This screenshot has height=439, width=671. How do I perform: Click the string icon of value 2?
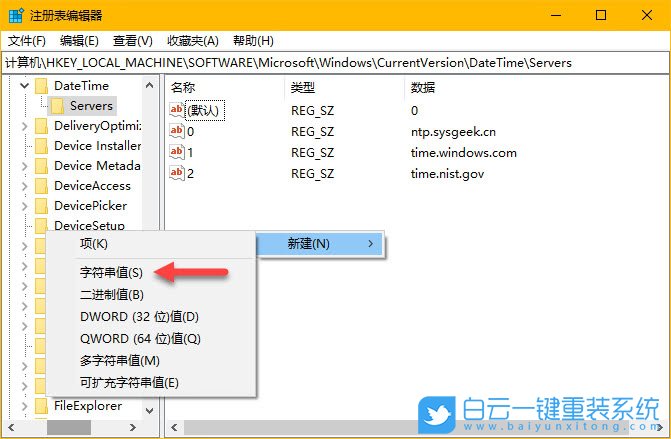point(177,173)
